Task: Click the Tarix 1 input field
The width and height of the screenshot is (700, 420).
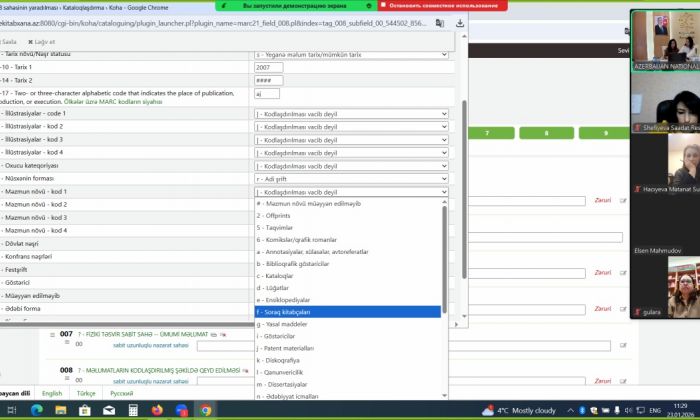Action: [269, 68]
